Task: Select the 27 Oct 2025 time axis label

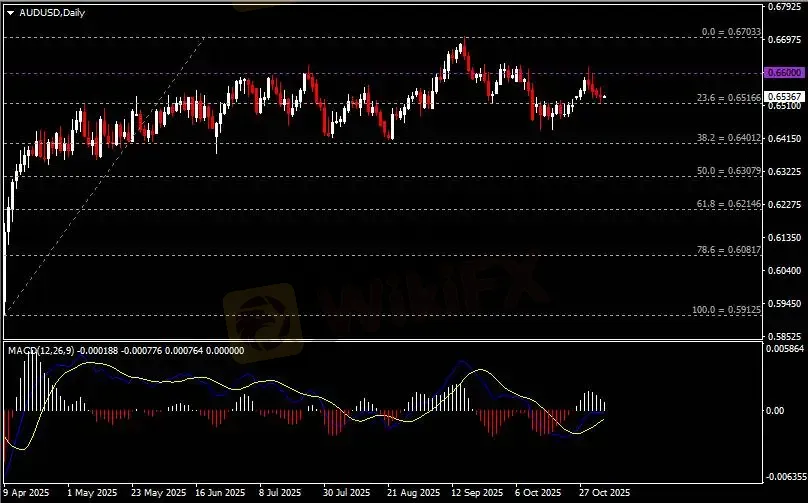Action: [605, 493]
